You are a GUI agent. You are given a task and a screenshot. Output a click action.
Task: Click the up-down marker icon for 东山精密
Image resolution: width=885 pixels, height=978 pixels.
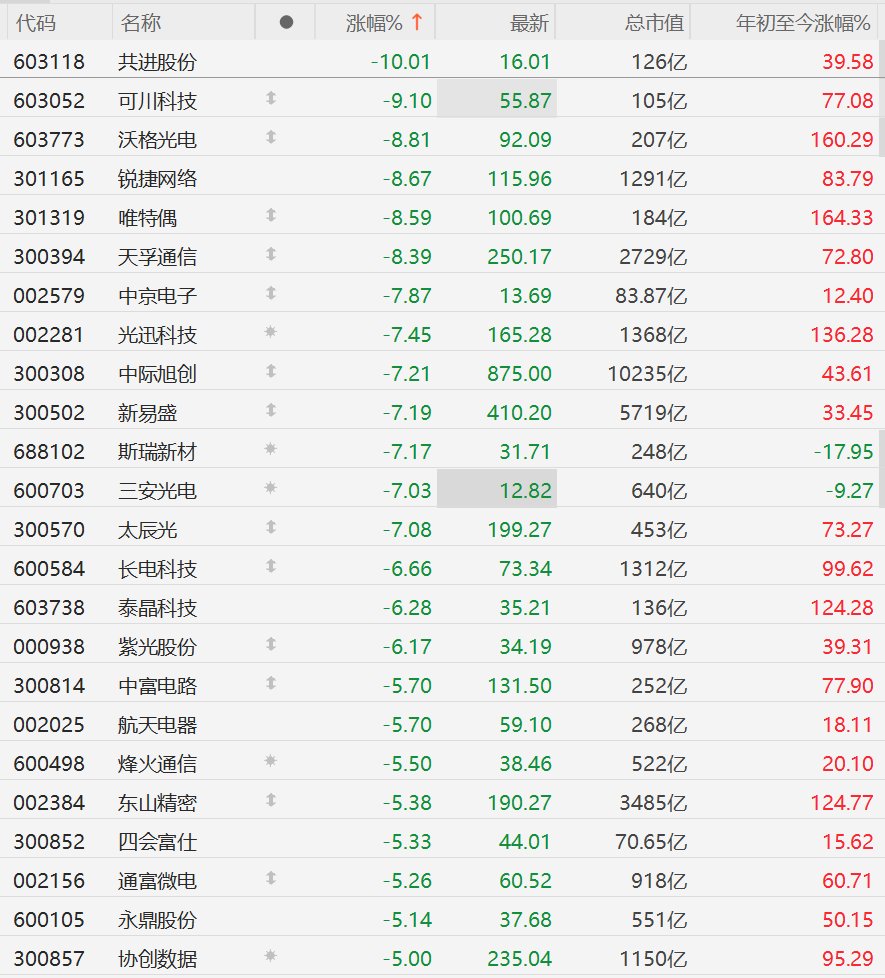click(x=271, y=800)
